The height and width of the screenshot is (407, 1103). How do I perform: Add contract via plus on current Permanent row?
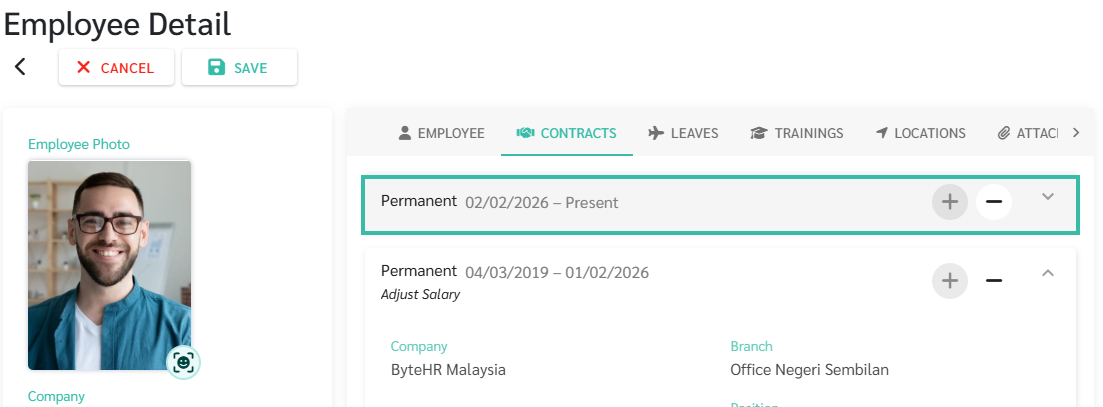point(950,202)
